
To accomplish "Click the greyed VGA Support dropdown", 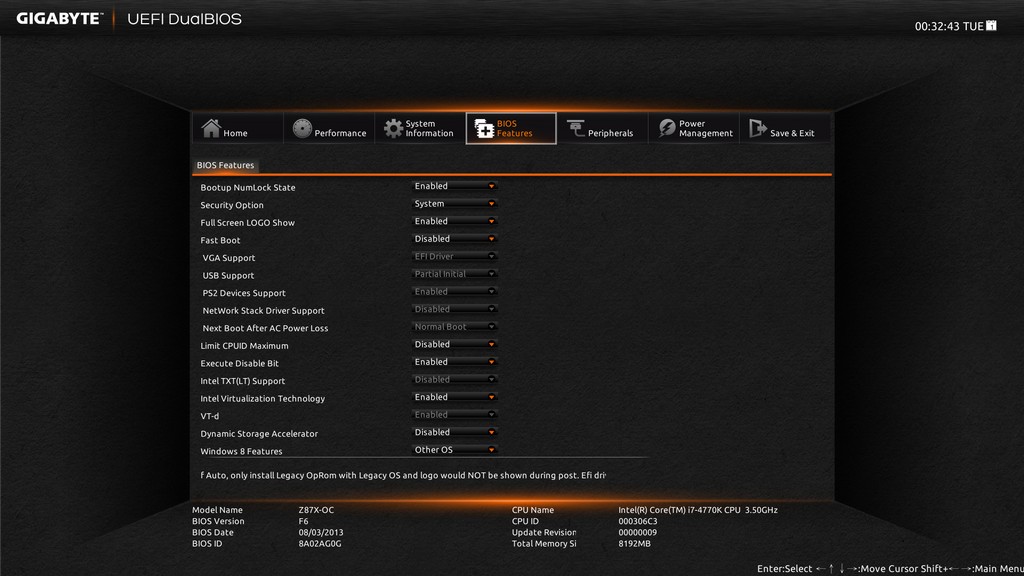I will (455, 257).
